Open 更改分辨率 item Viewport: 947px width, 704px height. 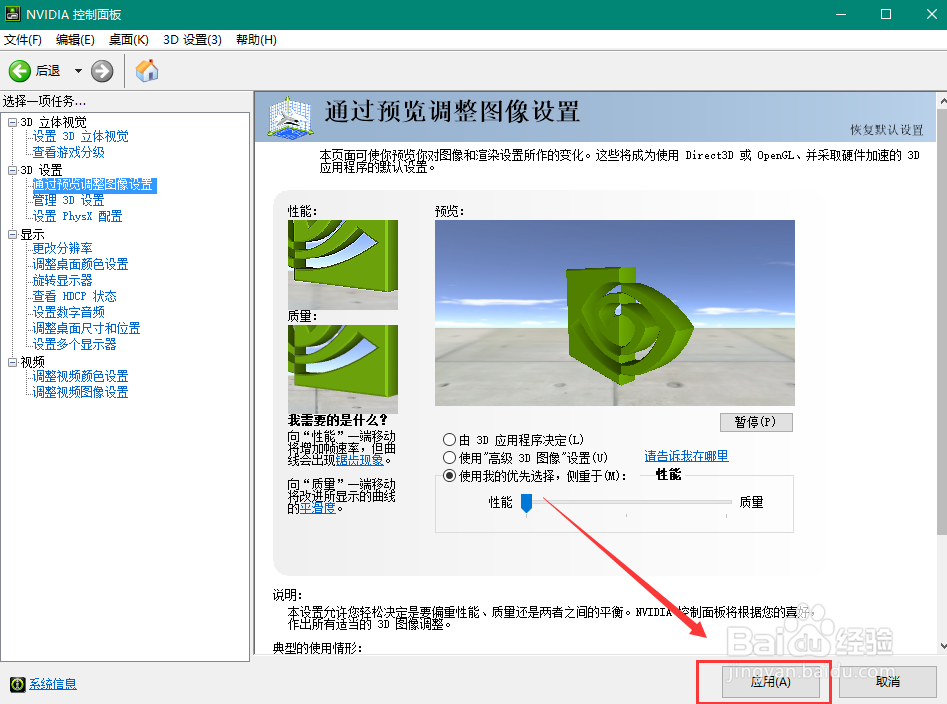(62, 248)
